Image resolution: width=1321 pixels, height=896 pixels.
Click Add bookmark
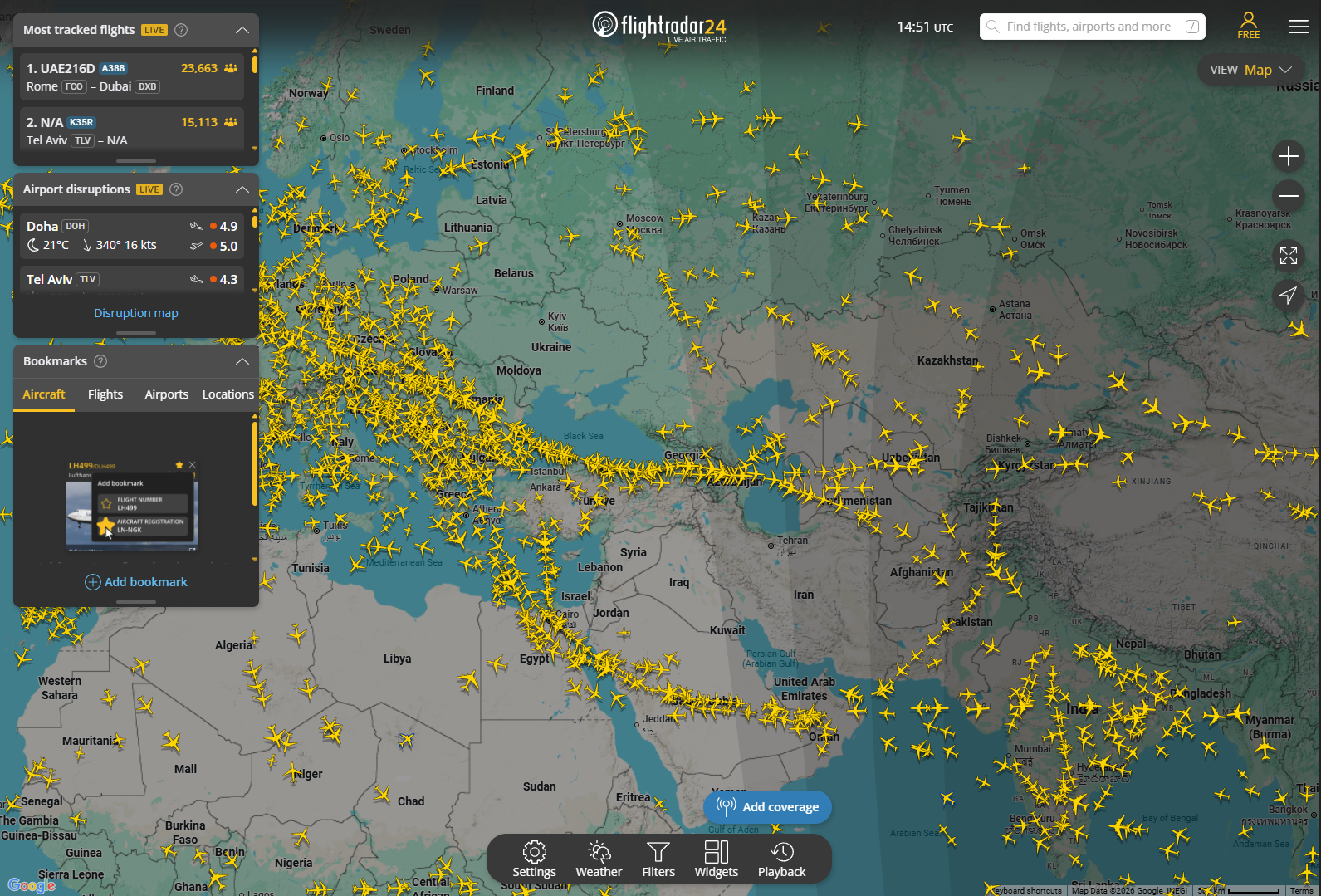pos(136,582)
